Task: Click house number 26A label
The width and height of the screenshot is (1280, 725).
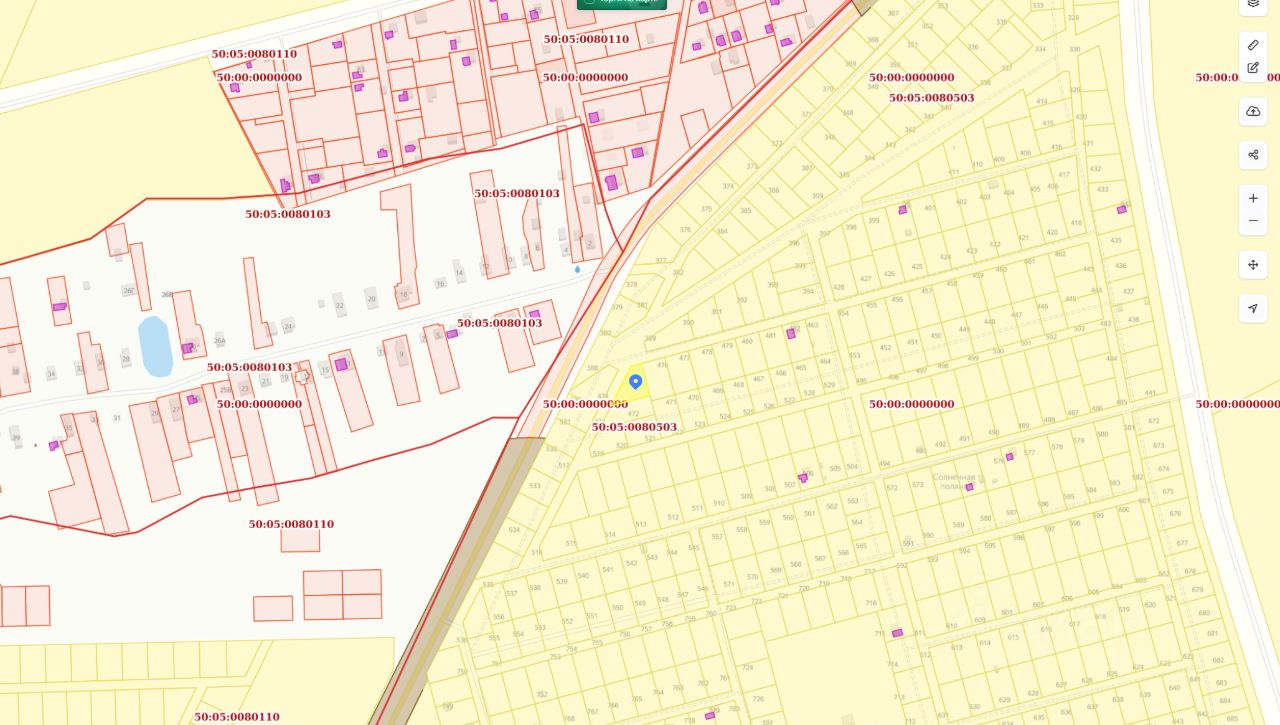Action: [x=220, y=340]
